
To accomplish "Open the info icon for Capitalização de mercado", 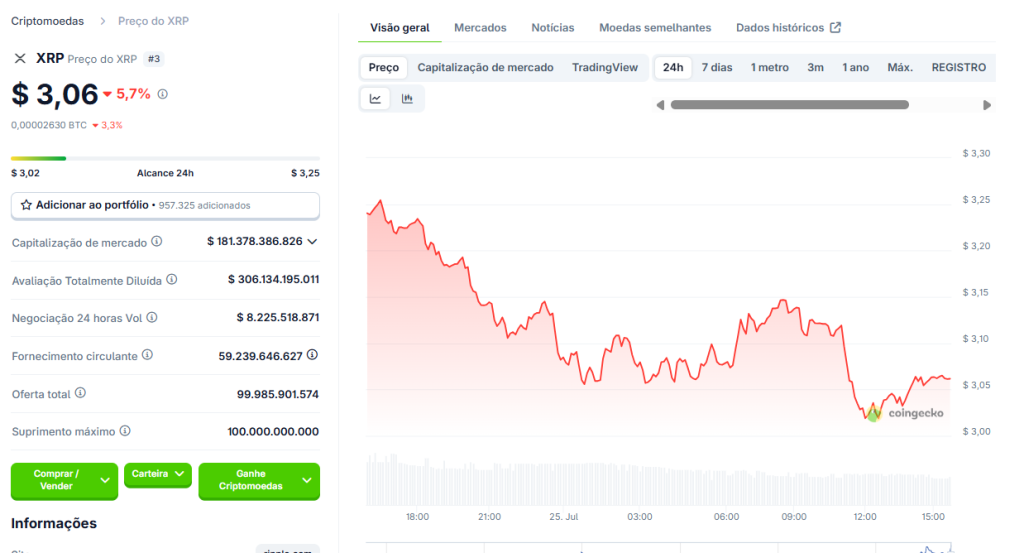I will click(157, 242).
